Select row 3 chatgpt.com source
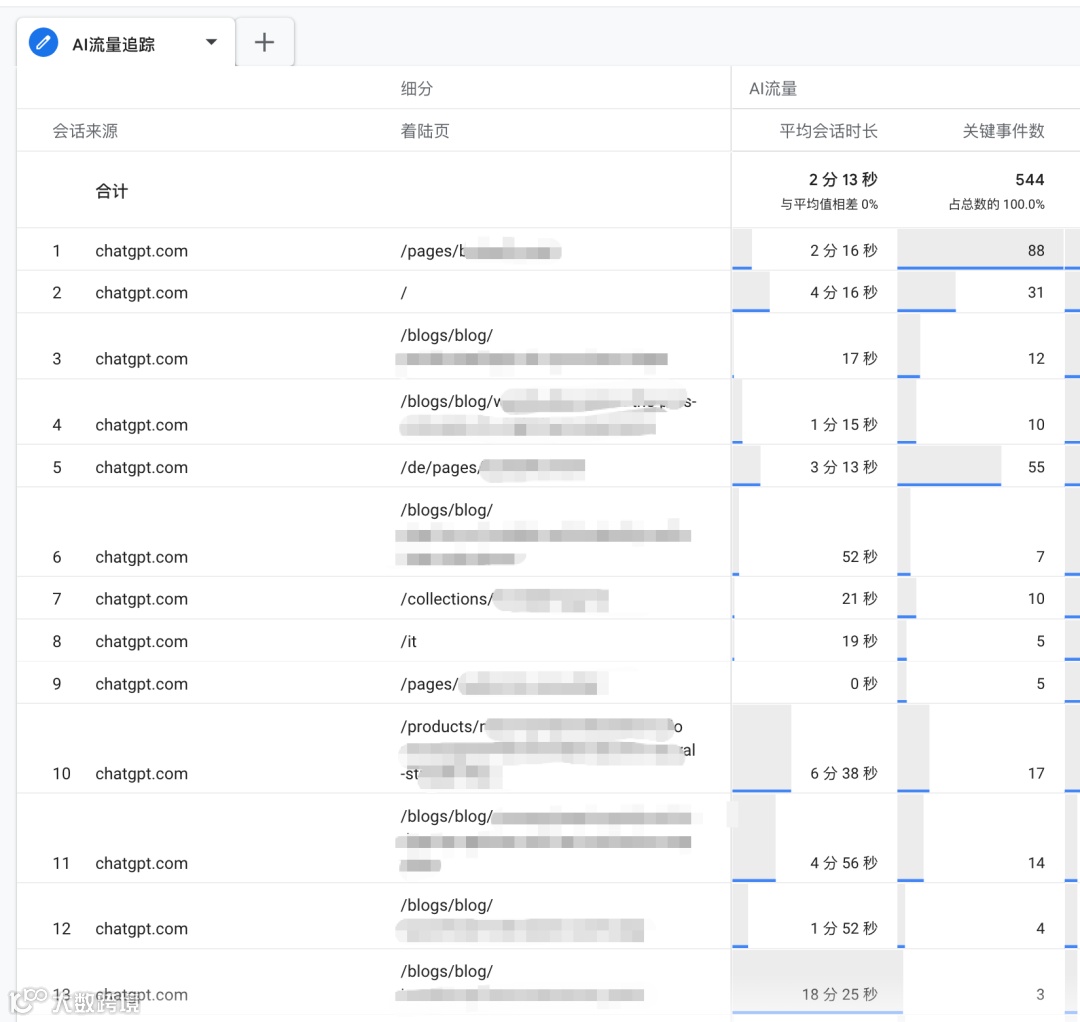This screenshot has width=1080, height=1022. 141,359
